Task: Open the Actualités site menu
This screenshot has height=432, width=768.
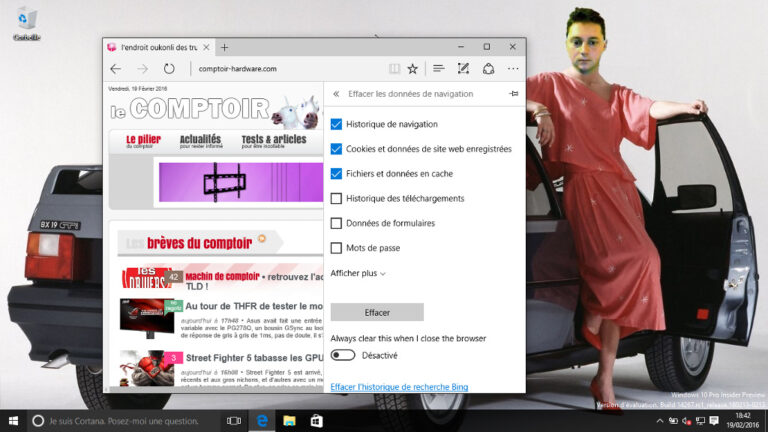Action: 200,141
